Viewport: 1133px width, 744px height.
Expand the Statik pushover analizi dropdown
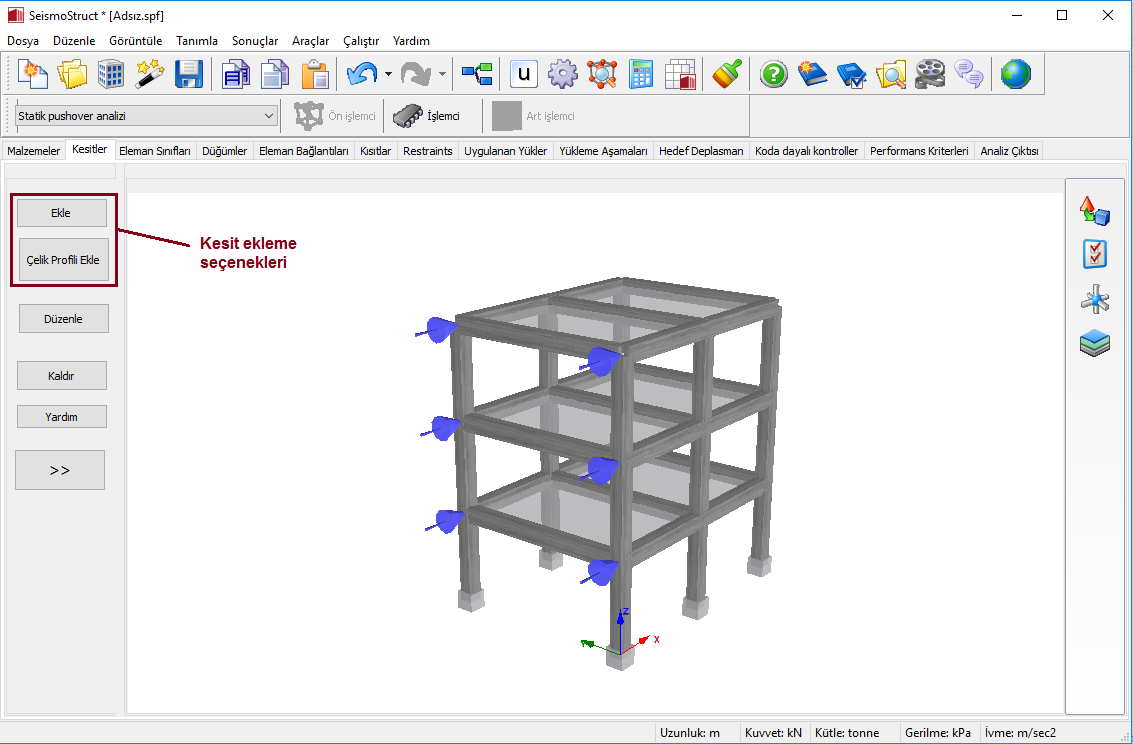coord(268,116)
